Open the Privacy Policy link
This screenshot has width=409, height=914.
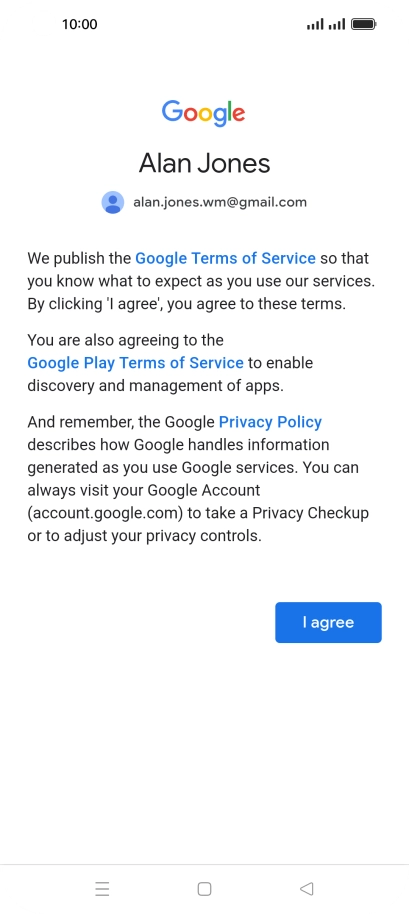[x=270, y=422]
